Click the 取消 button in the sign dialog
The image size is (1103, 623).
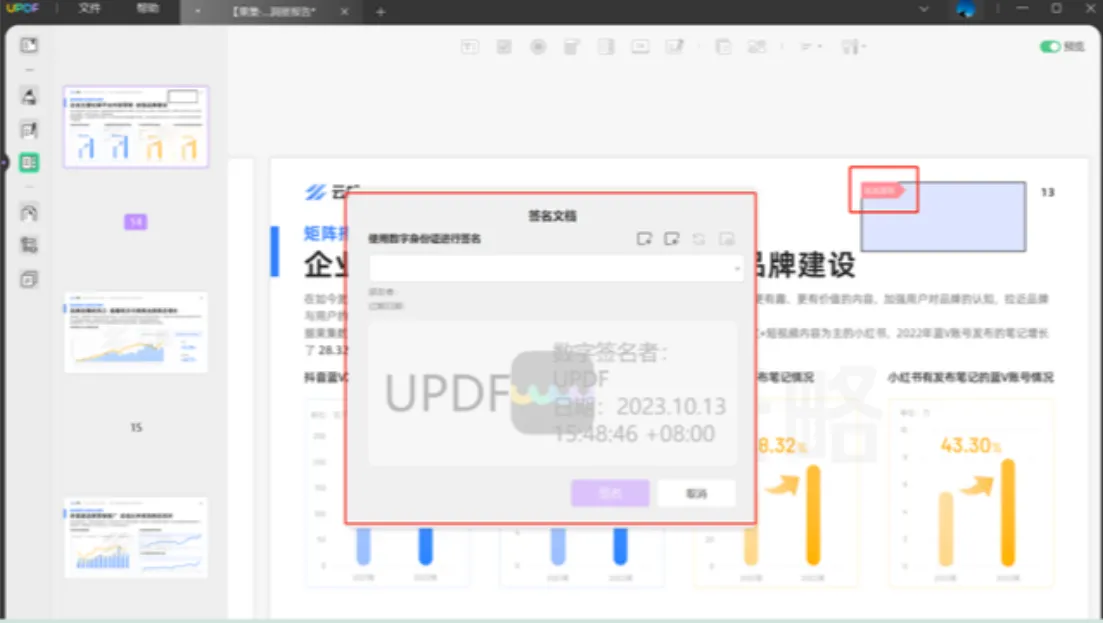click(x=696, y=494)
